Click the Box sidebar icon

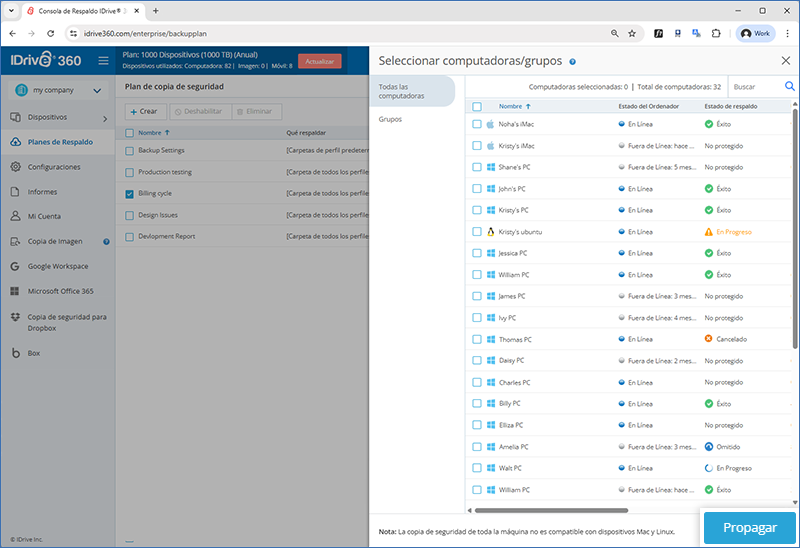point(16,353)
